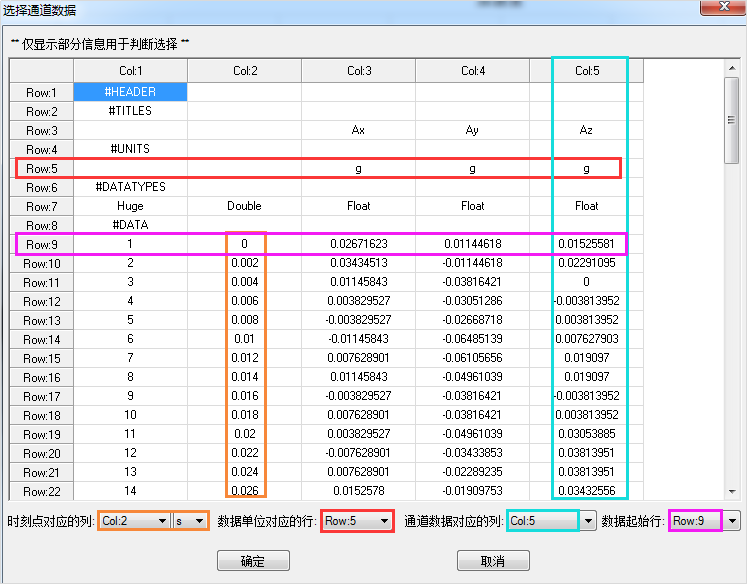Click the -0.02289235 cell
747x585 pixels.
point(472,472)
